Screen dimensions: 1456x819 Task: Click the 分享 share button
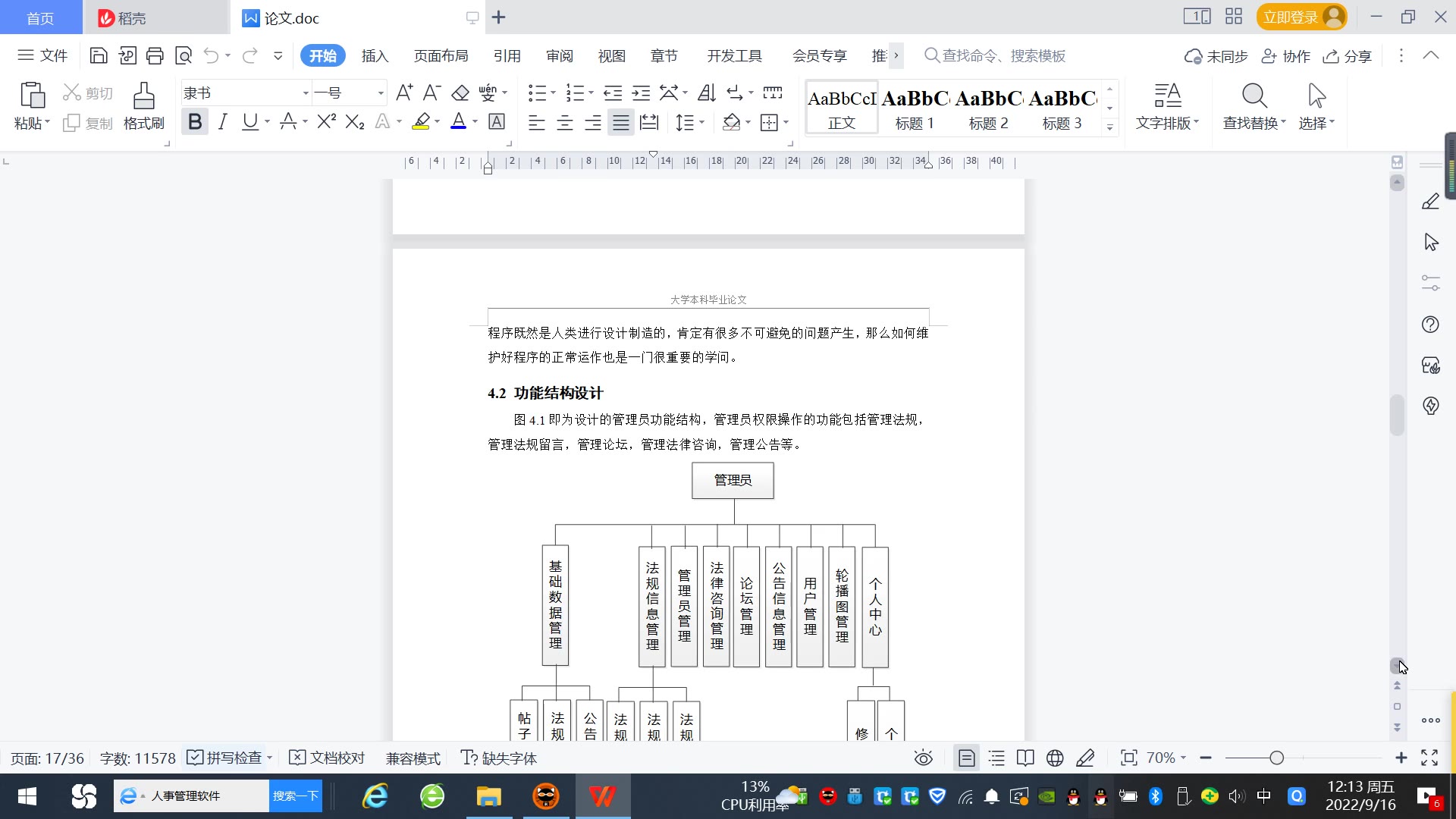(x=1347, y=55)
